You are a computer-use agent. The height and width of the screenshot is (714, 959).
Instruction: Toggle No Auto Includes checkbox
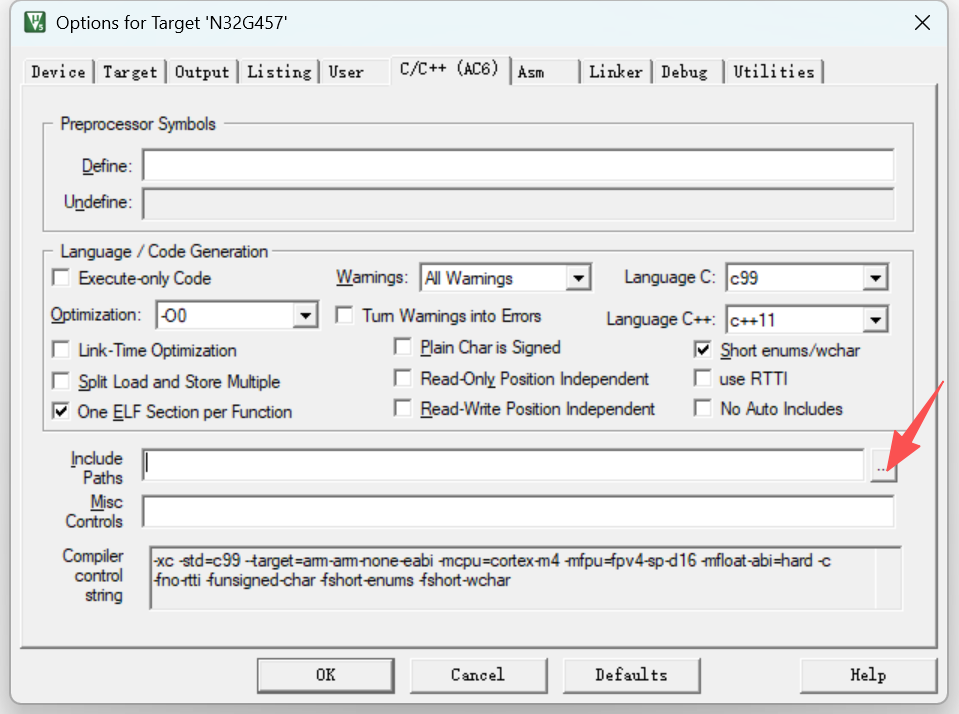[703, 408]
